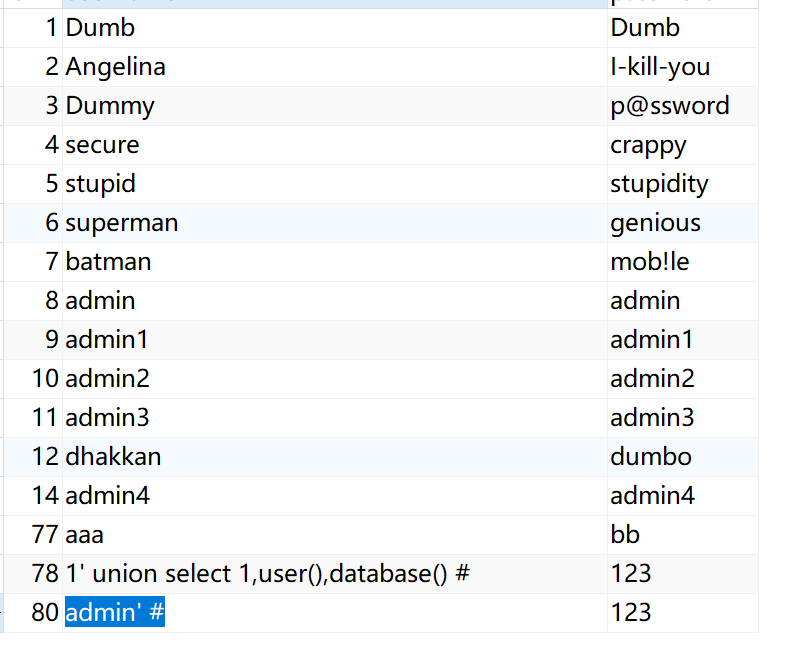Select the password cell "Dumb" in row 1
794x656 pixels.
tap(683, 28)
